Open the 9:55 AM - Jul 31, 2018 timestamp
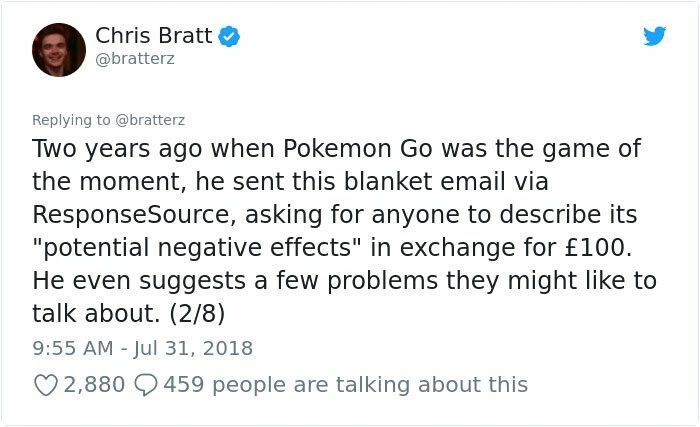The image size is (700, 427). [x=142, y=348]
